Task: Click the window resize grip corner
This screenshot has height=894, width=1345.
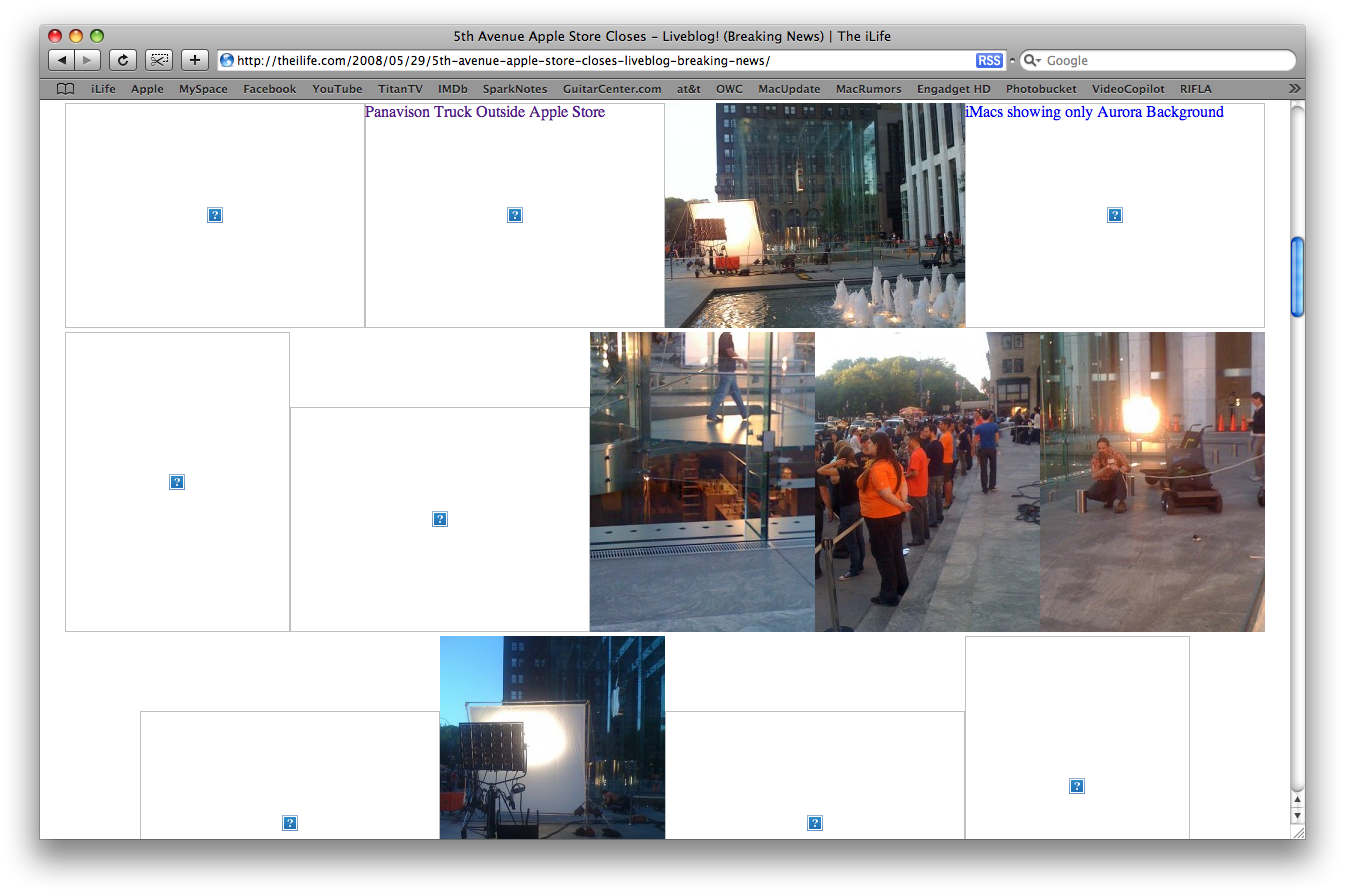Action: (1297, 832)
